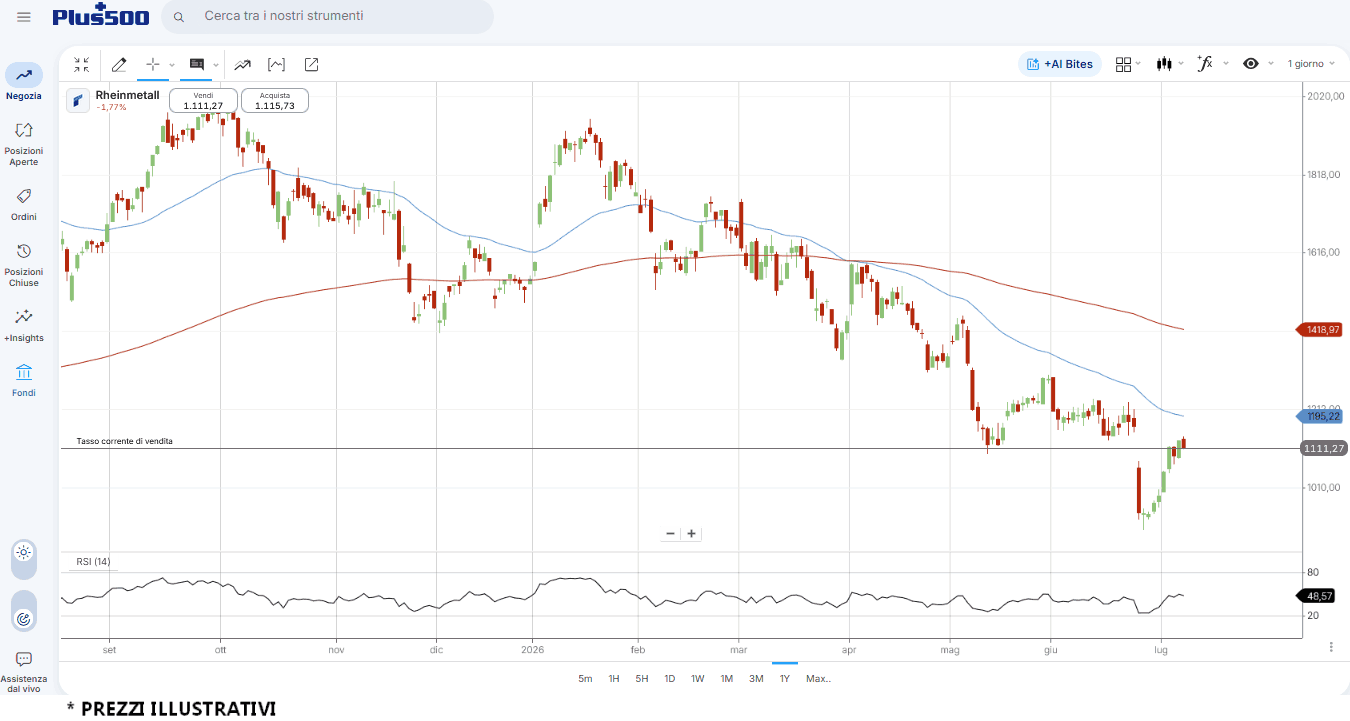Screen dimensions: 1350x721
Task: Expand the 1 giorno interval dropdown
Action: [1311, 64]
